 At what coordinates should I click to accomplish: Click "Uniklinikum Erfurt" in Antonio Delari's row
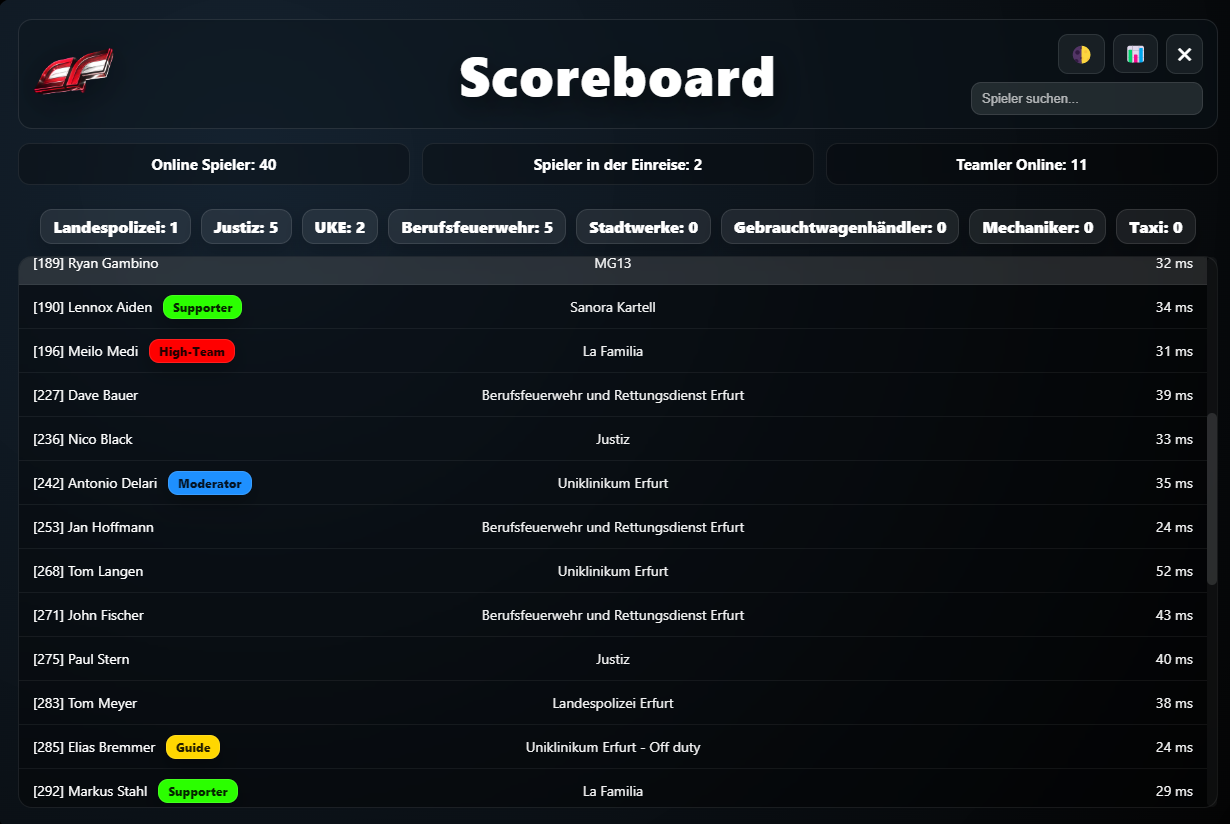[613, 483]
